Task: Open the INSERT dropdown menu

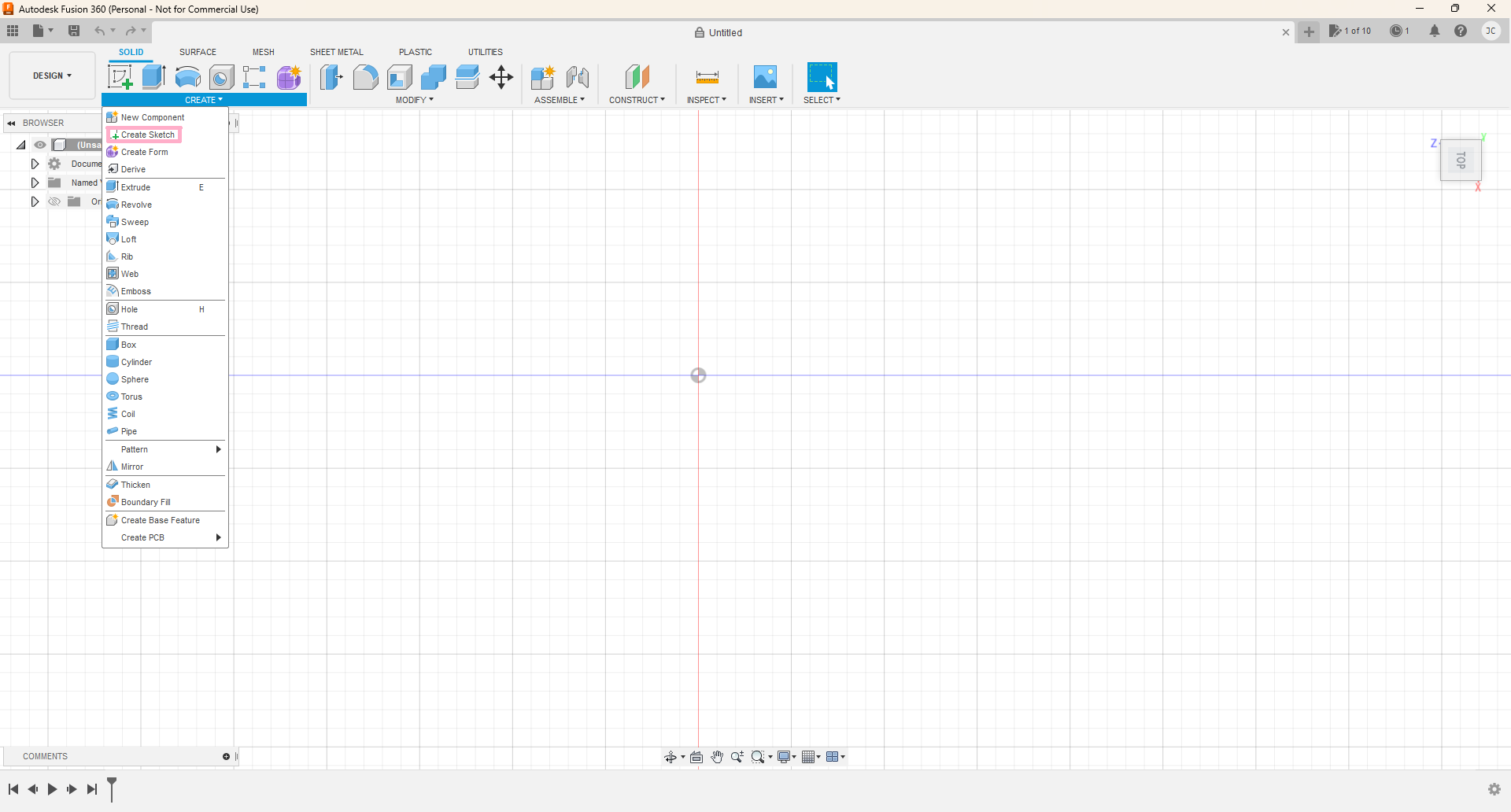Action: [767, 100]
